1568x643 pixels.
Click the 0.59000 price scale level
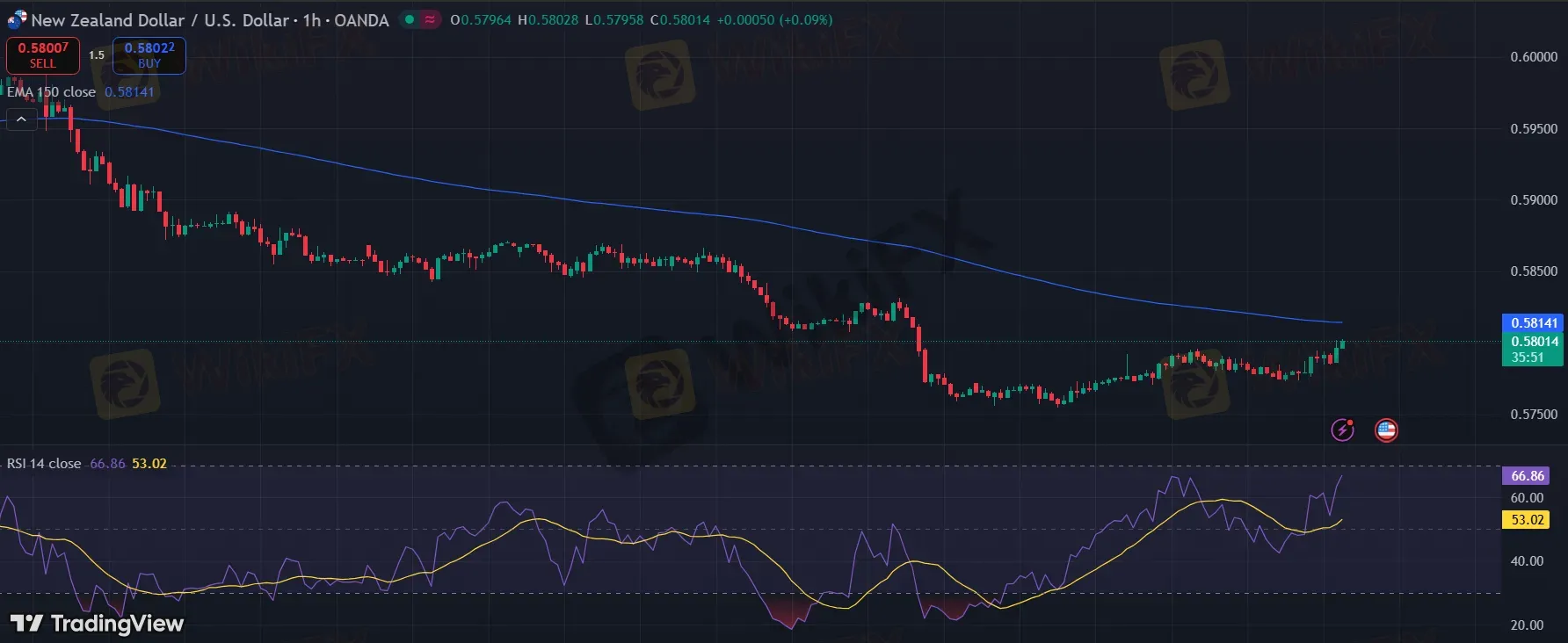(1534, 200)
